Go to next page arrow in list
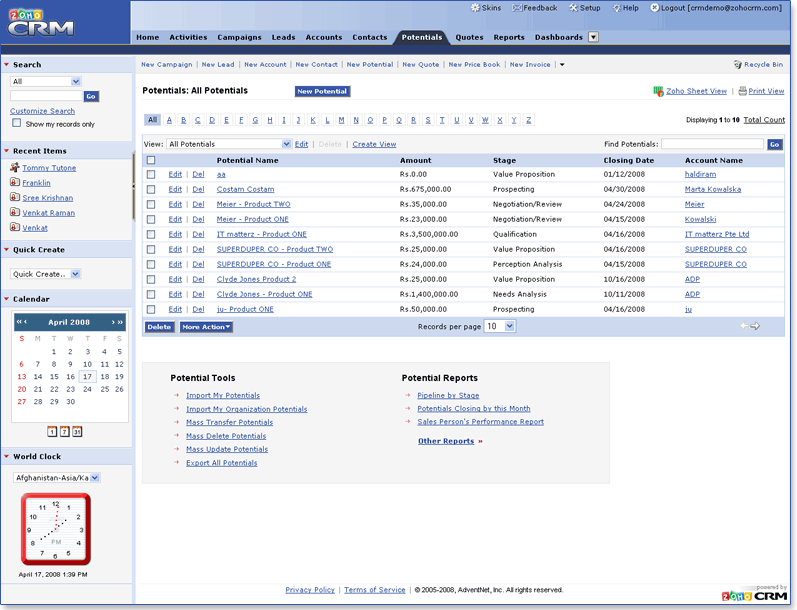 (755, 326)
